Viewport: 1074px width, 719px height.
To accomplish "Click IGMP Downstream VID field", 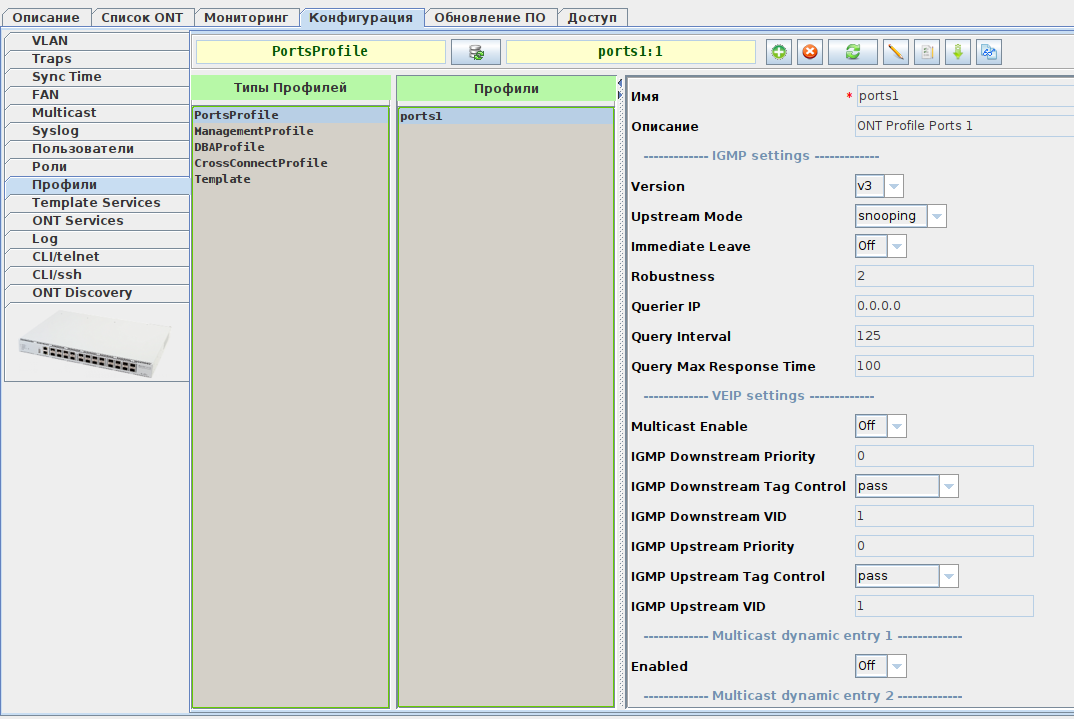I will [945, 516].
